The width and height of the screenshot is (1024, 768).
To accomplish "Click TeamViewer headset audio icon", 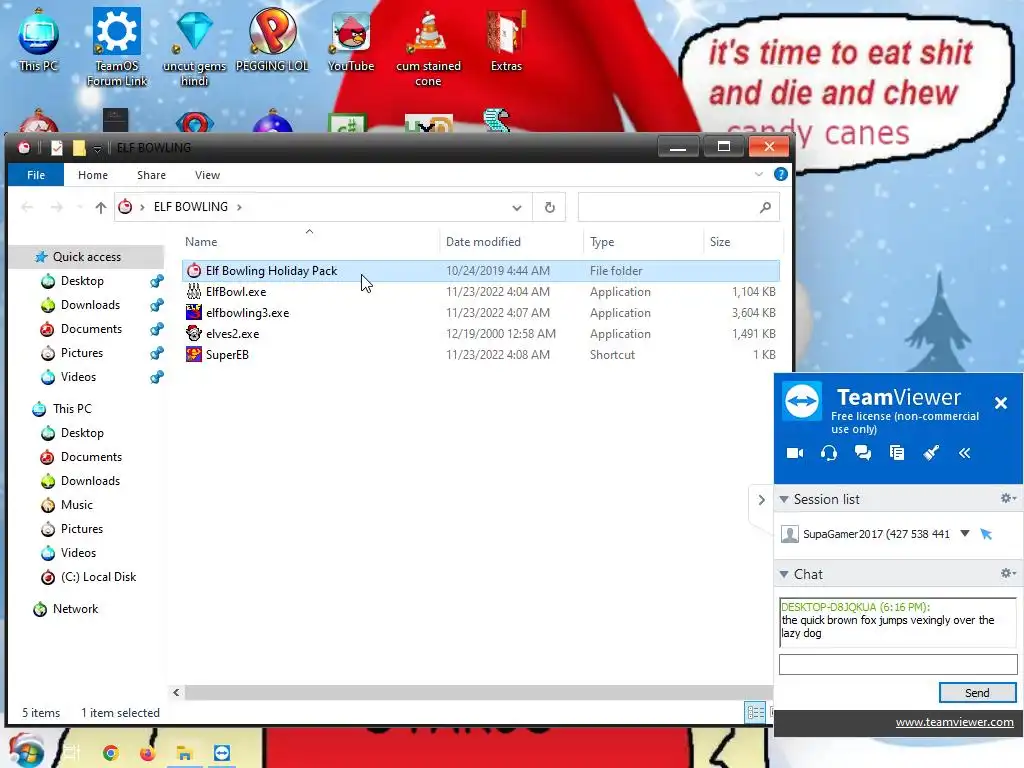I will click(829, 453).
